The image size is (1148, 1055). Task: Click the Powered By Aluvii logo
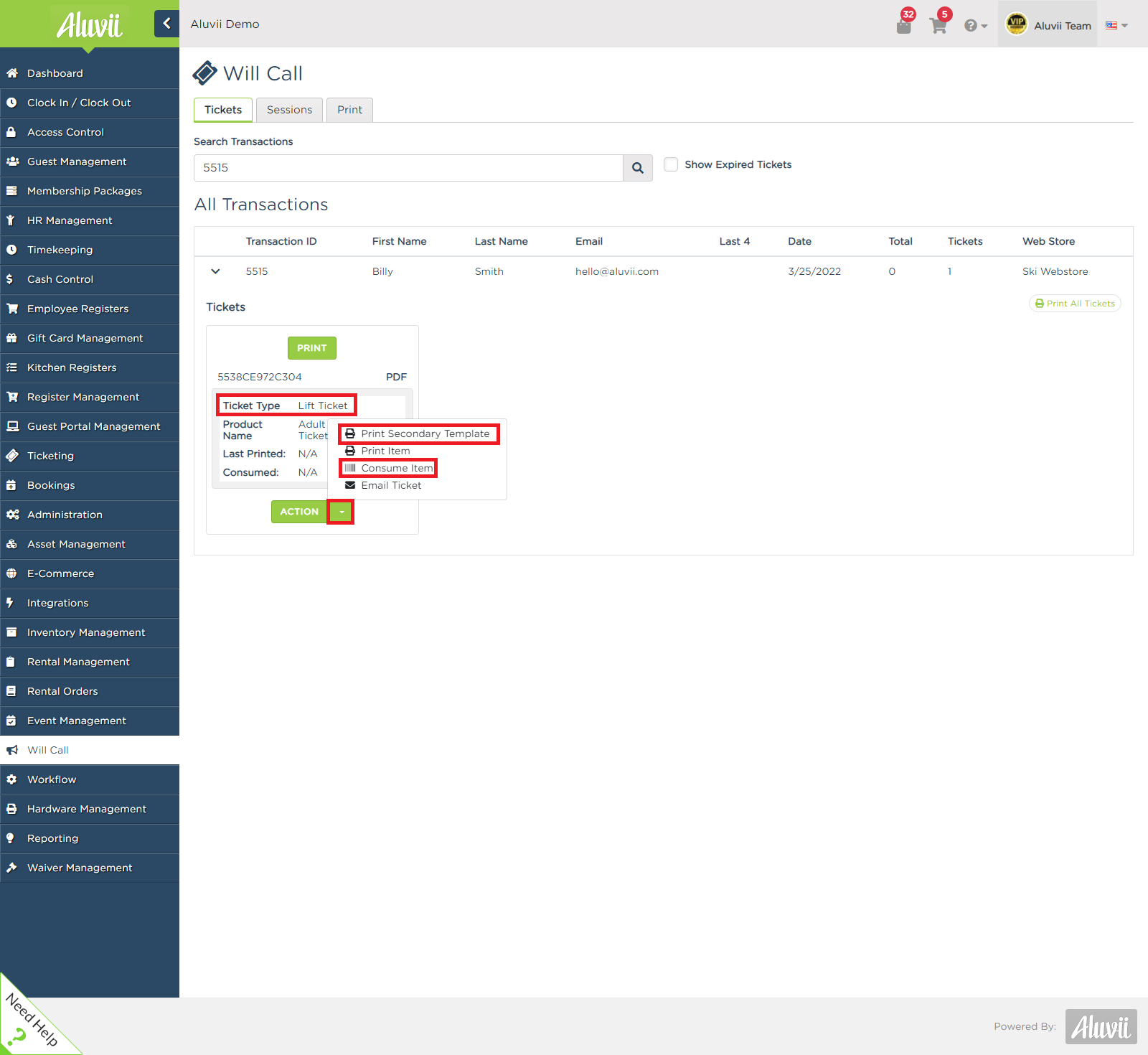1101,1026
